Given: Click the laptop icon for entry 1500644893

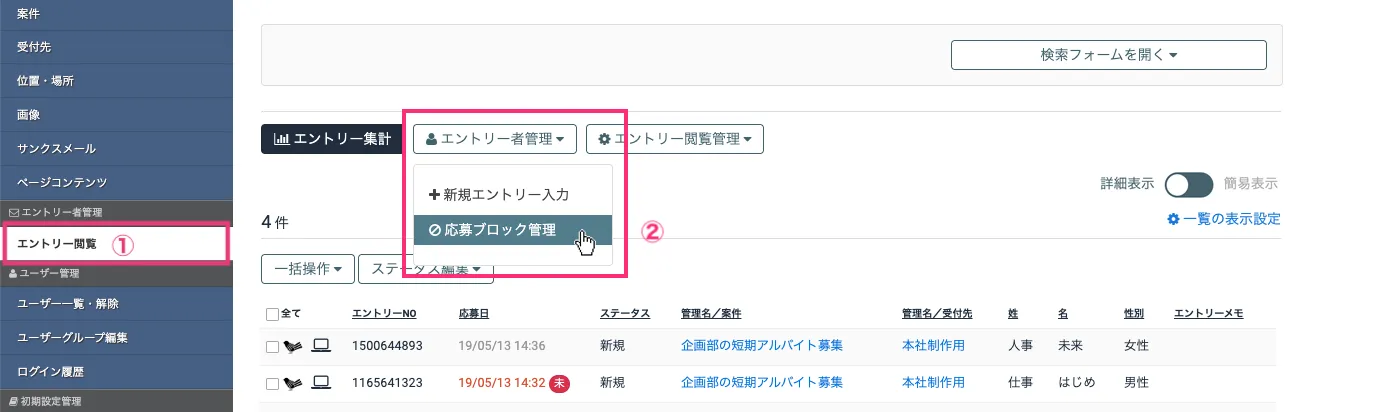Looking at the screenshot, I should pos(321,345).
